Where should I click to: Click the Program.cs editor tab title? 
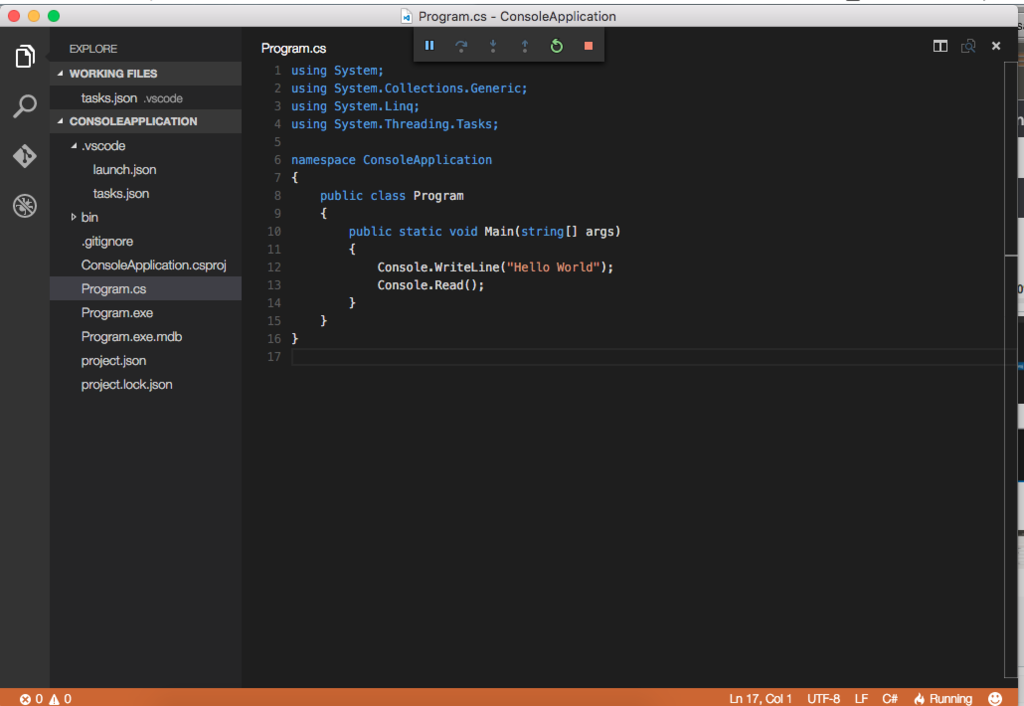click(293, 48)
